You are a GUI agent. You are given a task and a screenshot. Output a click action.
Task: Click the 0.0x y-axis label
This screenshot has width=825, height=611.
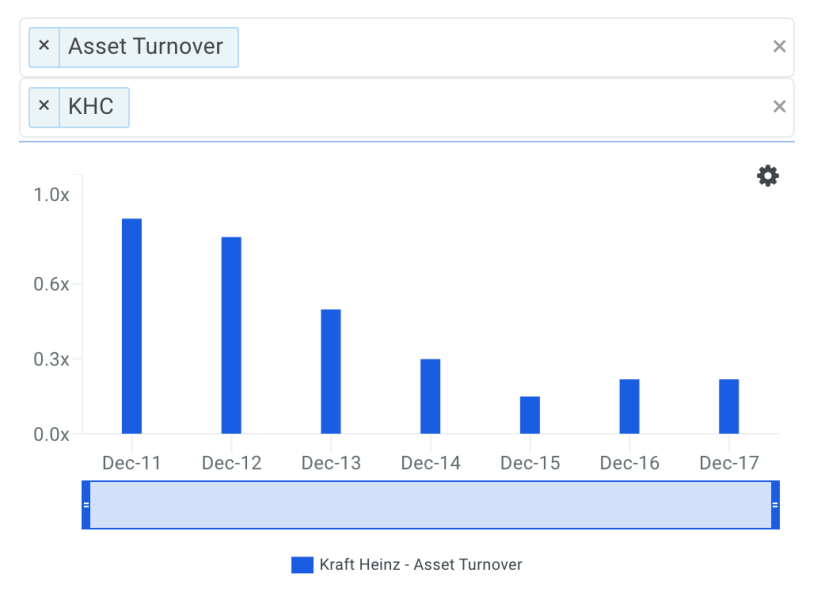pyautogui.click(x=51, y=435)
